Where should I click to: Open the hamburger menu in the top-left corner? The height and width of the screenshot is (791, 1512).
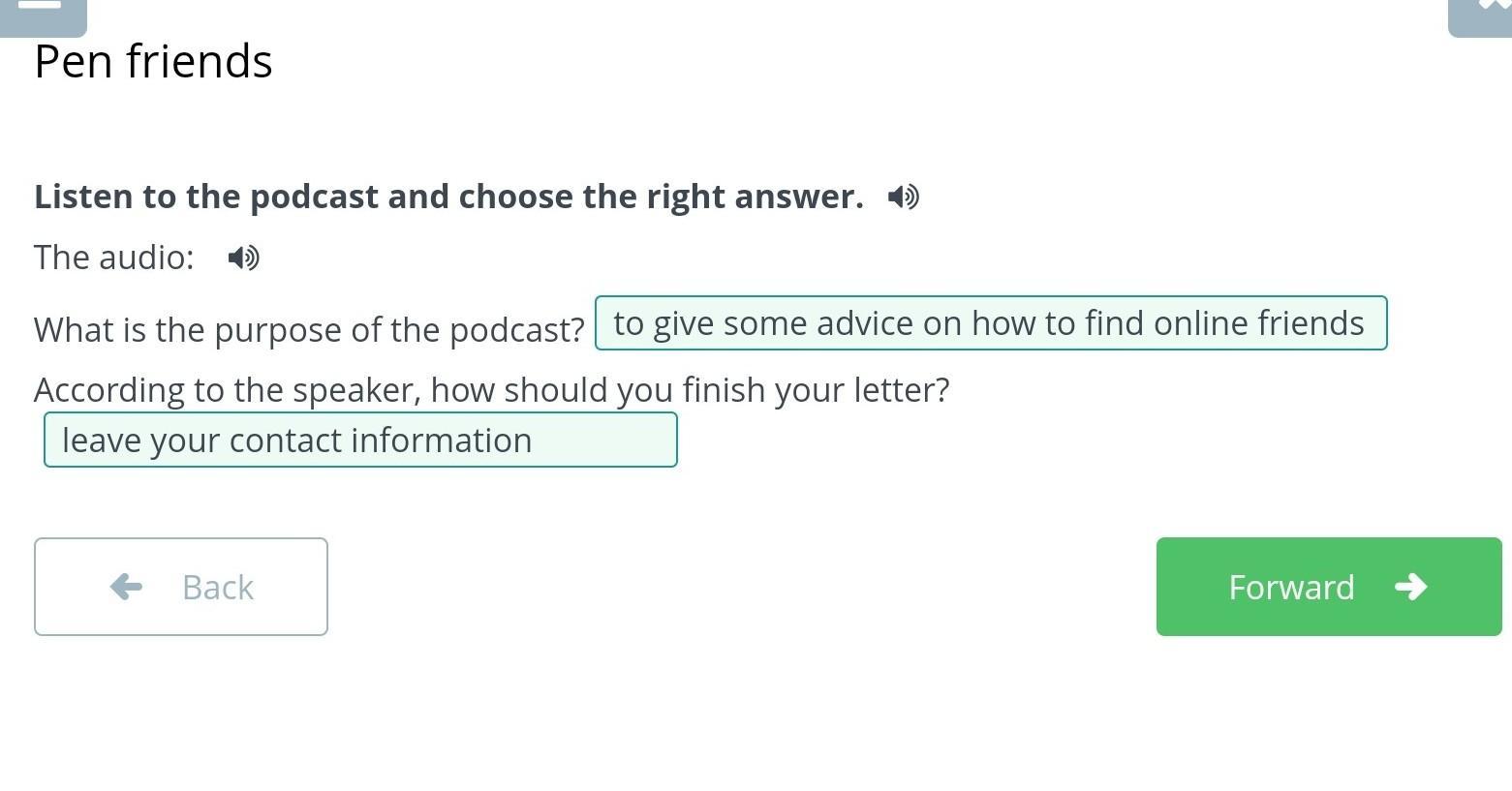43,15
